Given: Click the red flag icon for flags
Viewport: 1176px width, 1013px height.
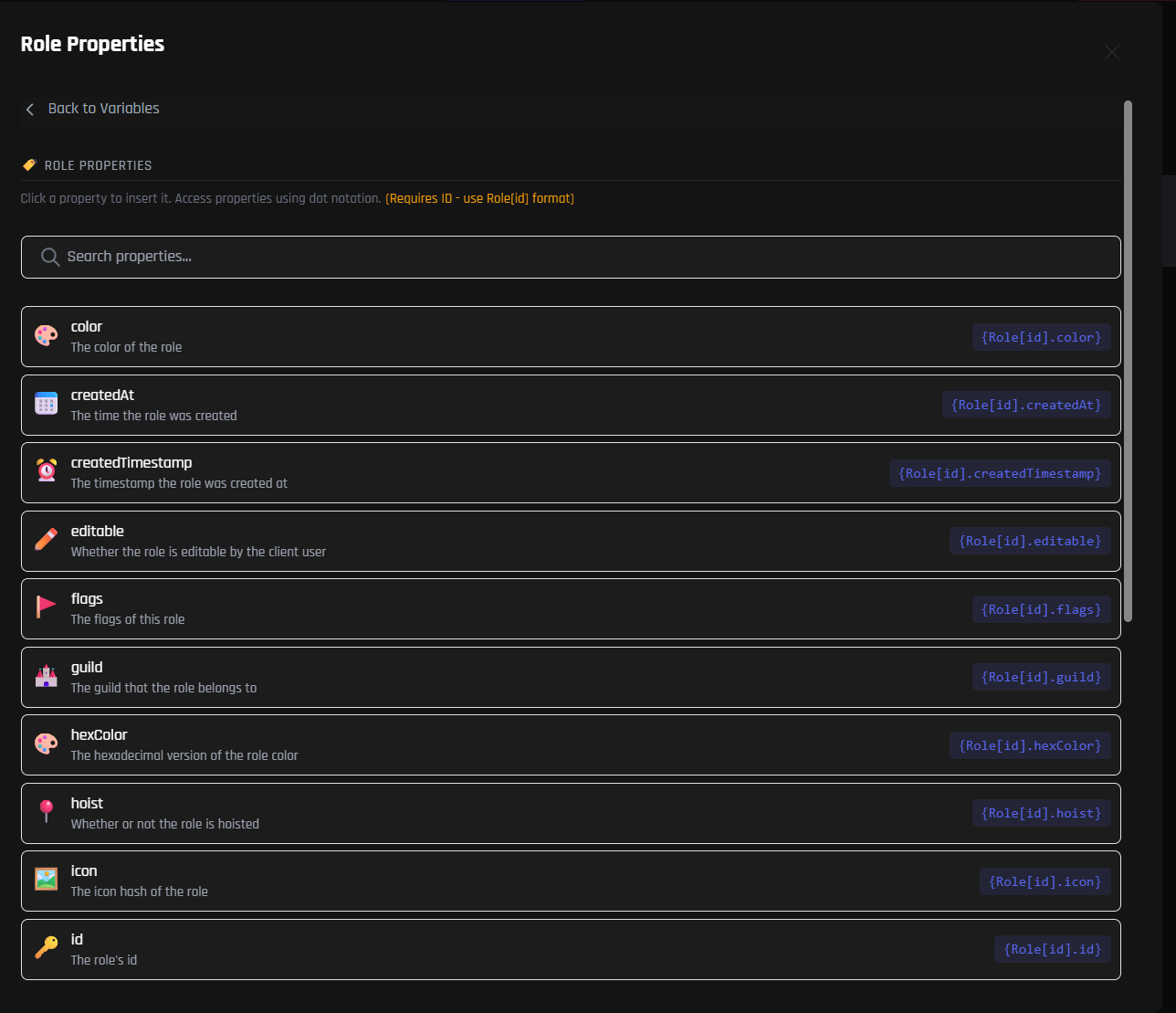Looking at the screenshot, I should coord(46,607).
